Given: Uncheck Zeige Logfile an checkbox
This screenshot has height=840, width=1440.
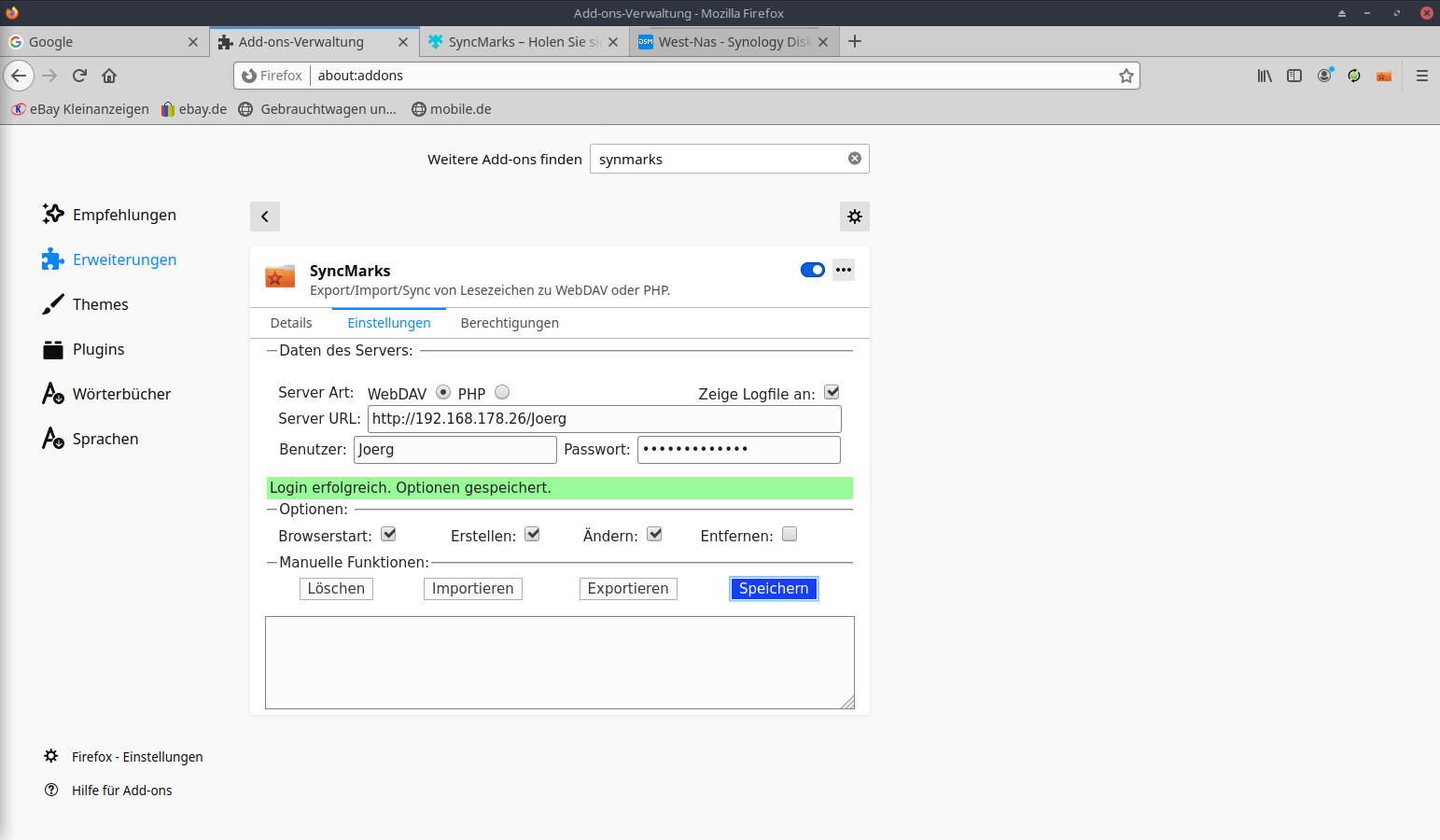Looking at the screenshot, I should pos(832,392).
